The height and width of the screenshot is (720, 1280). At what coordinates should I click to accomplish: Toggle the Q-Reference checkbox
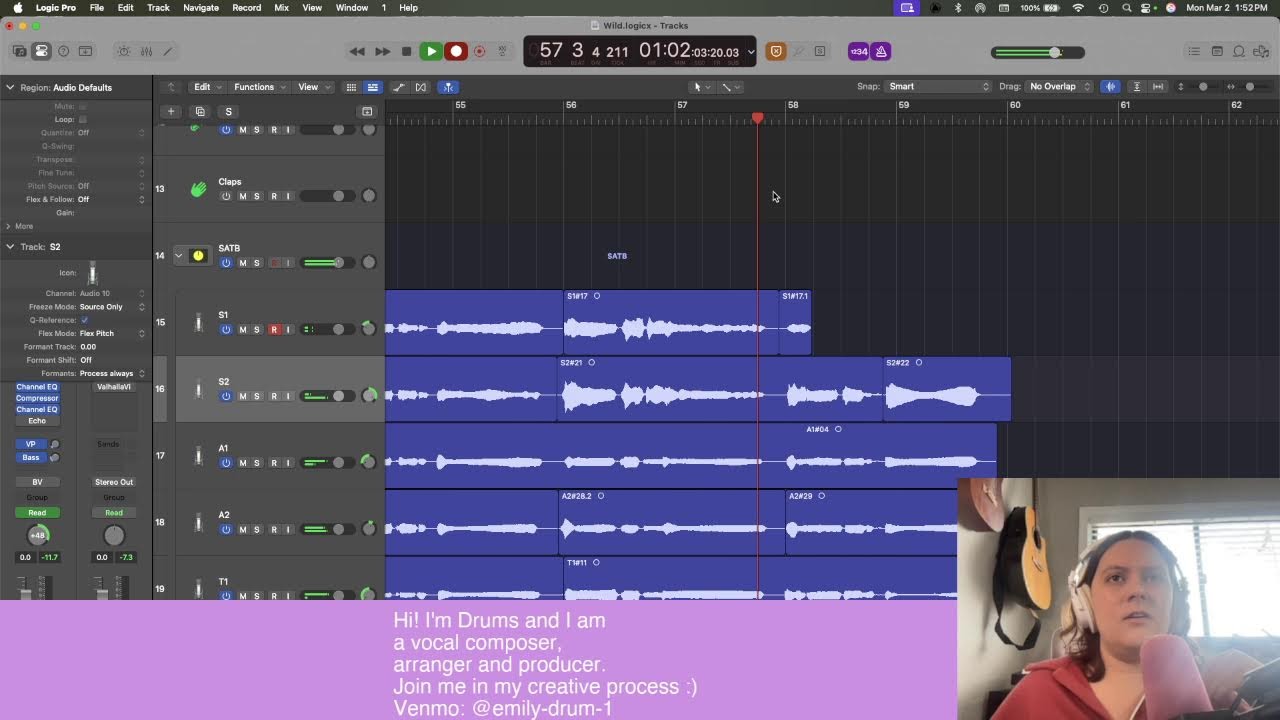click(84, 320)
